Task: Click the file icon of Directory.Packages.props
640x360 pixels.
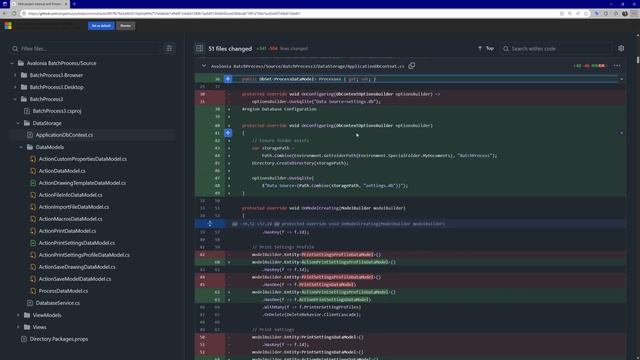Action: [x=24, y=339]
